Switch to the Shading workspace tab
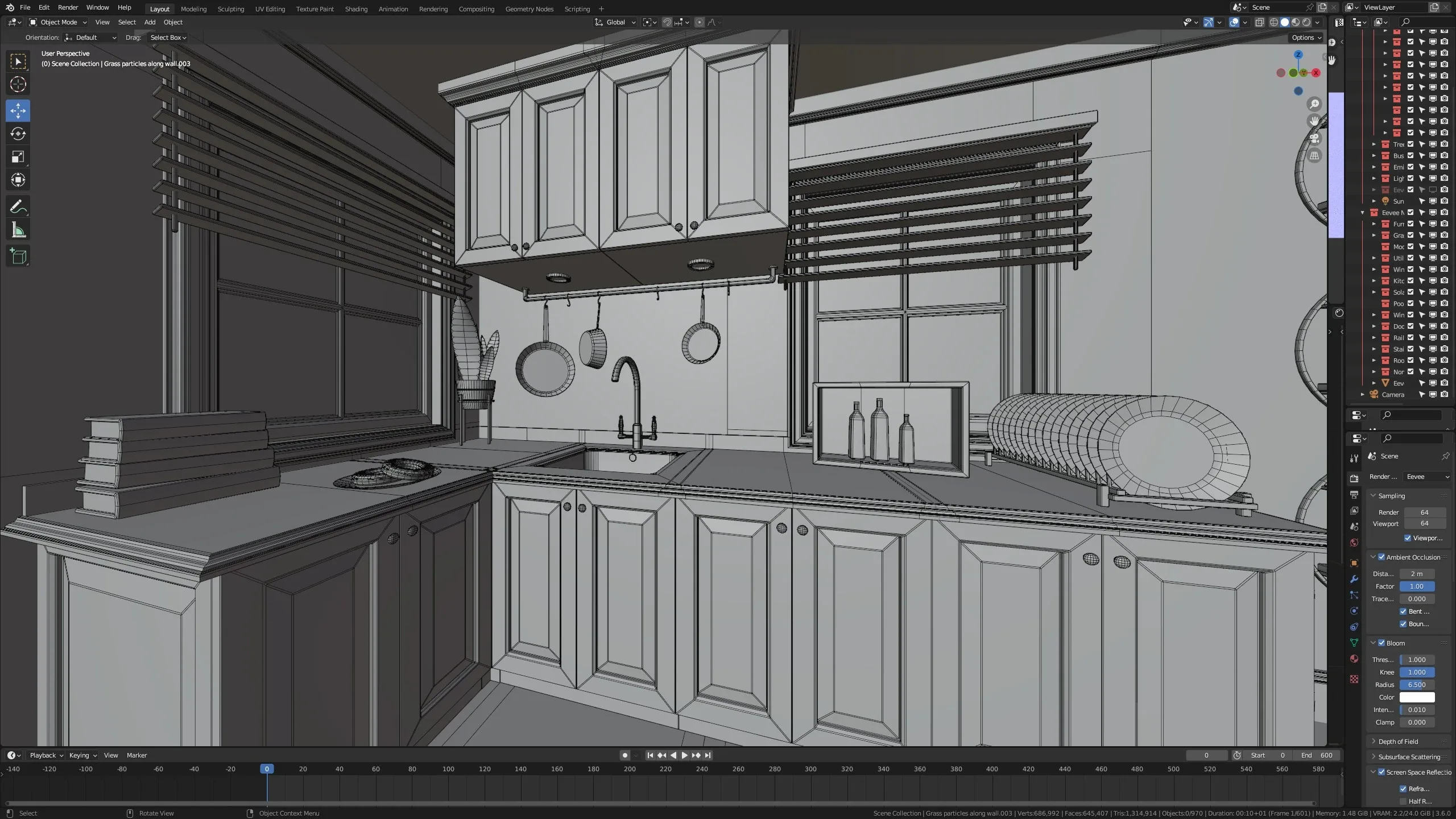Viewport: 1456px width, 819px height. [x=356, y=9]
